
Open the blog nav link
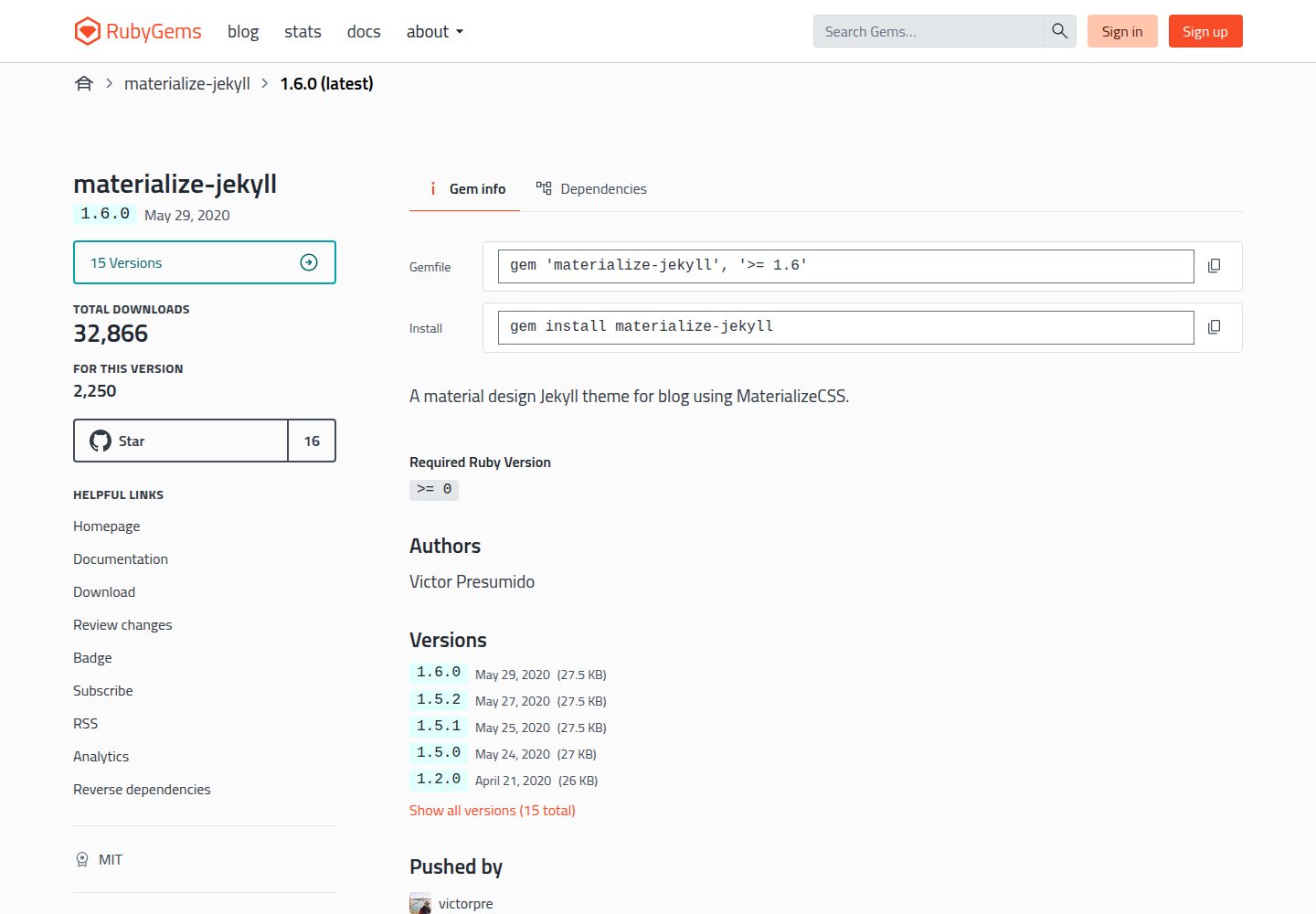(243, 31)
